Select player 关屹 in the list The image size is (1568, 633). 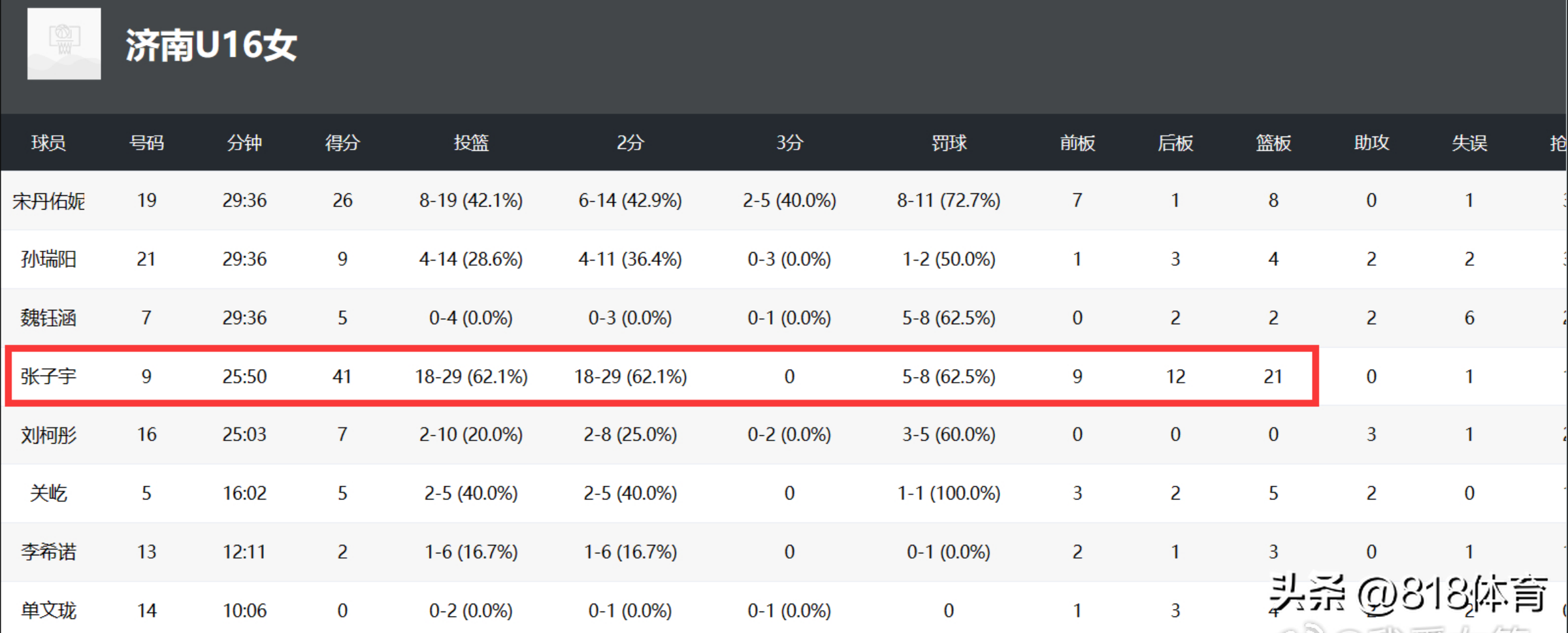coord(48,493)
